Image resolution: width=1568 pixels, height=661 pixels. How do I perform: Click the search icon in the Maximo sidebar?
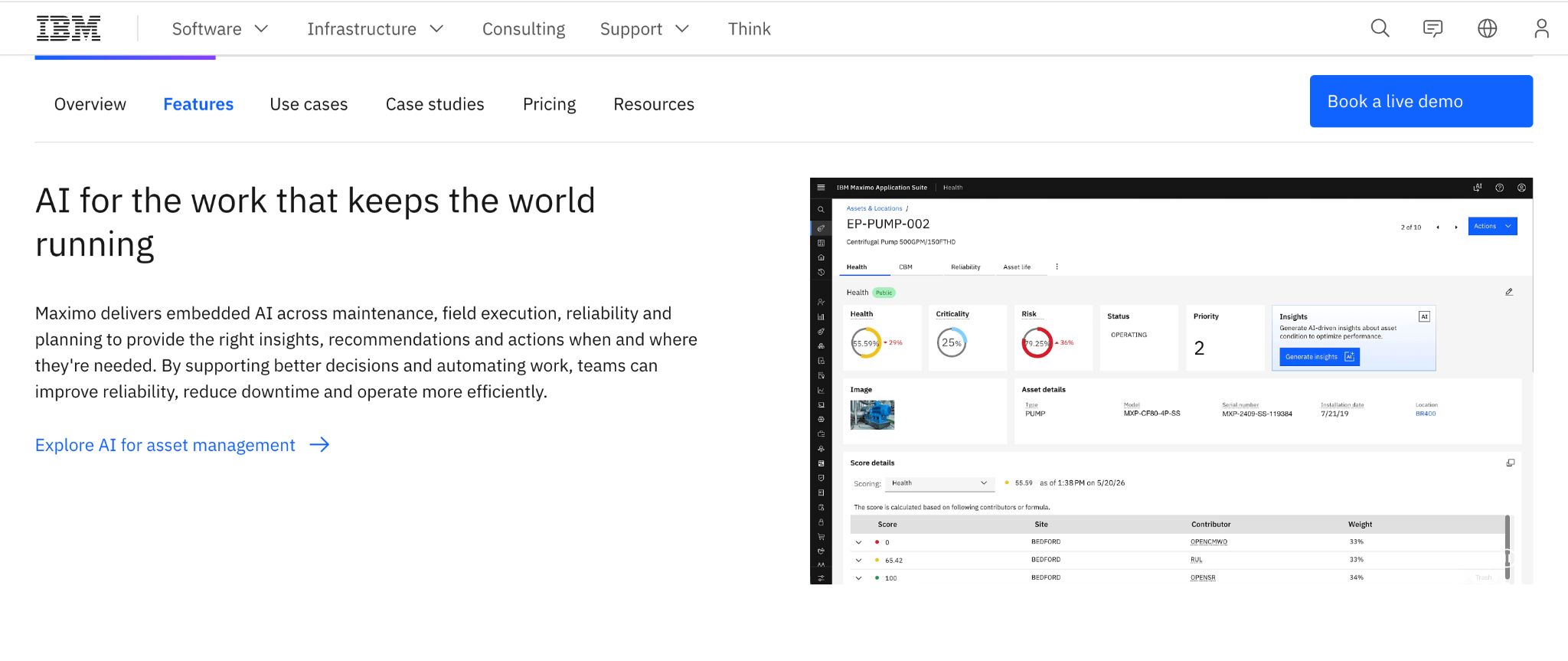point(821,210)
